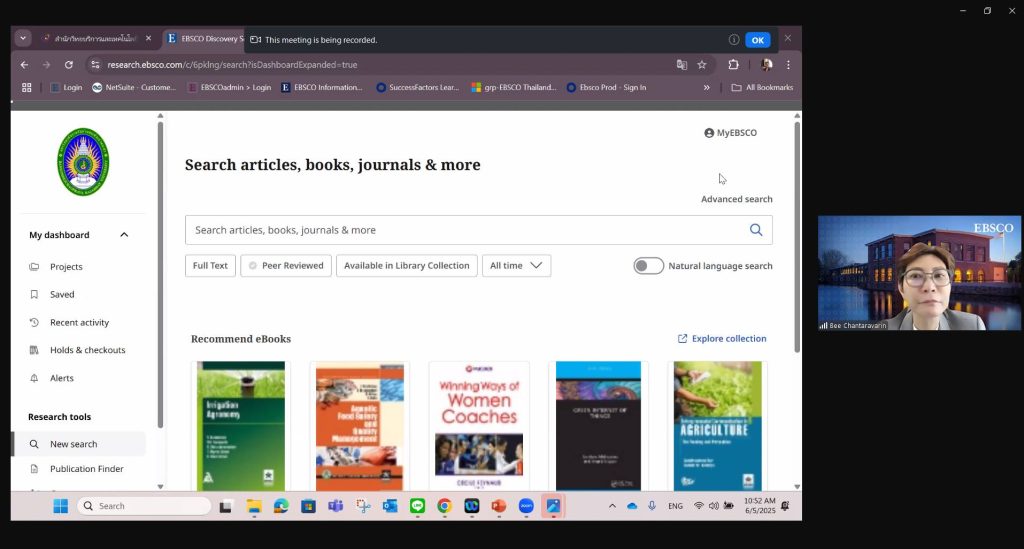Open the Login bookmark
This screenshot has width=1024, height=549.
[x=67, y=87]
